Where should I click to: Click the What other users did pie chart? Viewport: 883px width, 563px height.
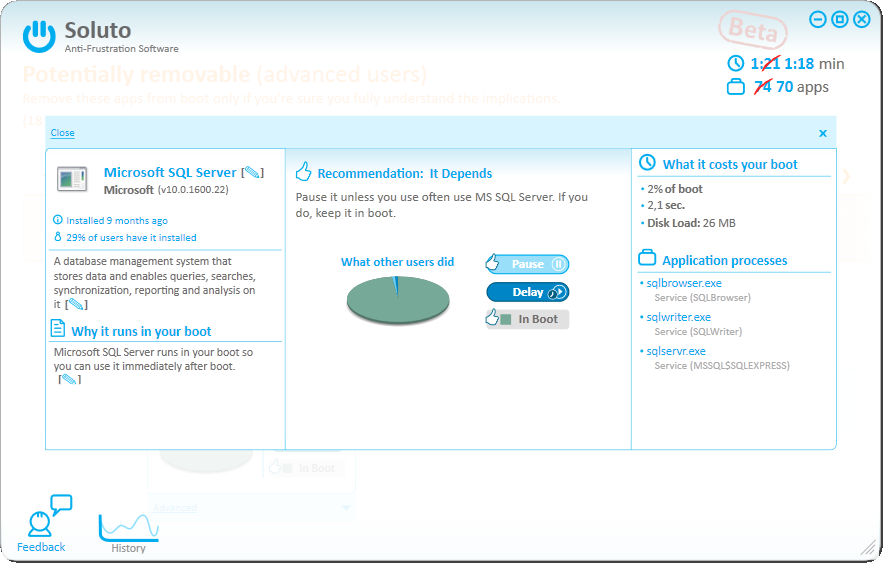pos(398,300)
